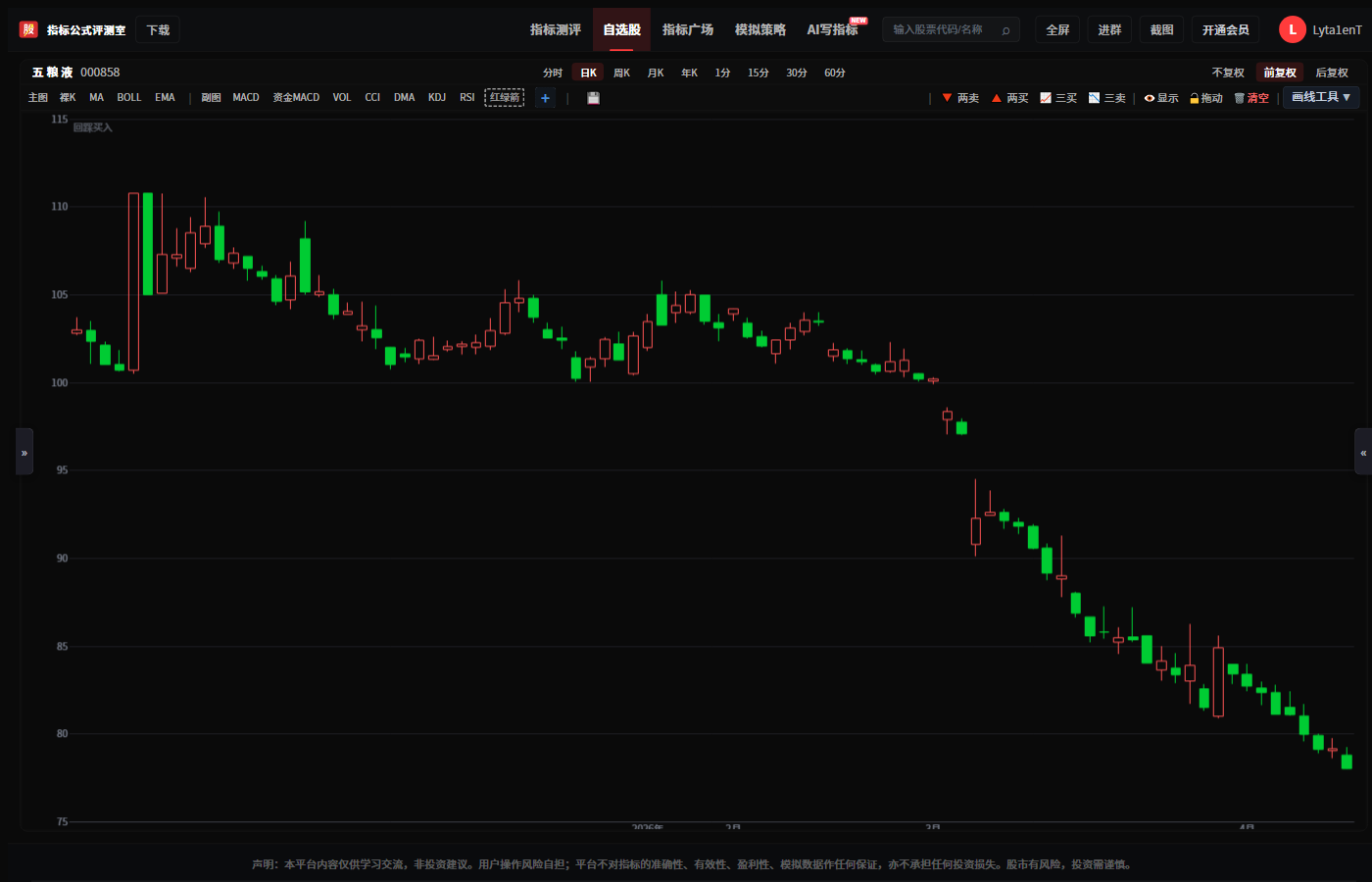Image resolution: width=1372 pixels, height=882 pixels.
Task: Click the 回踩买入 chart label
Action: [93, 127]
